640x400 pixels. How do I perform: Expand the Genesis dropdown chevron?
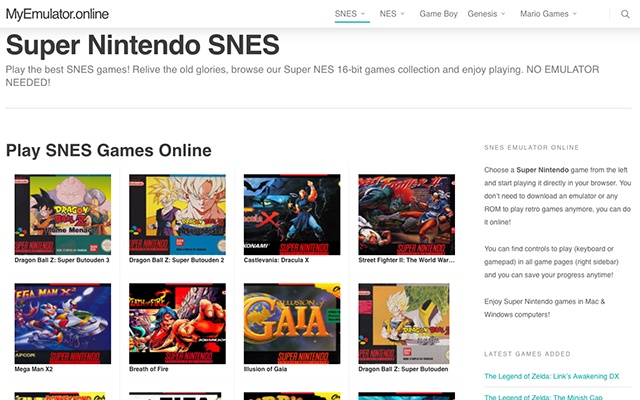(x=503, y=14)
